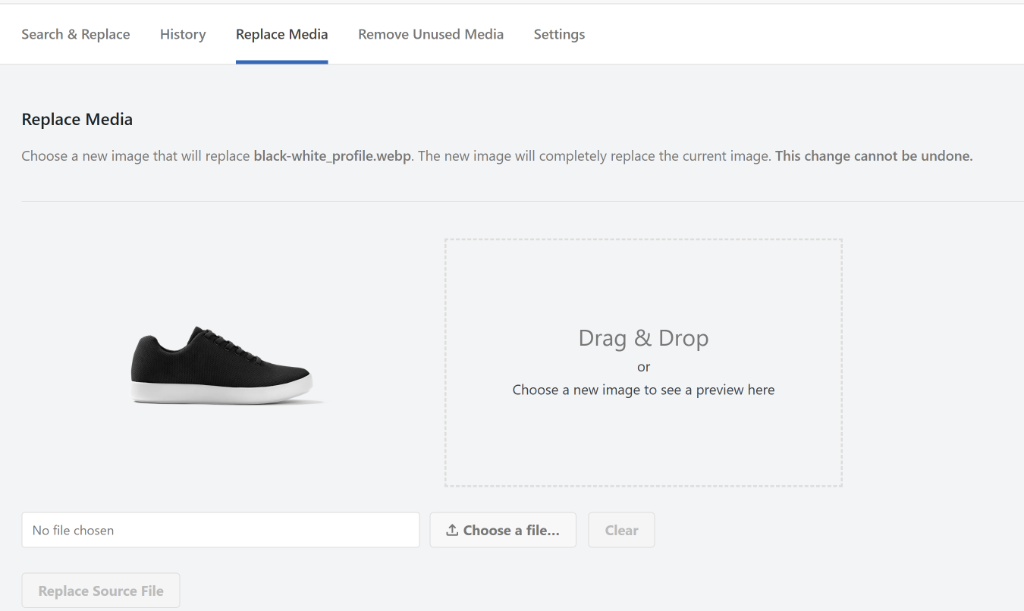Switch to the History tab

(x=183, y=34)
